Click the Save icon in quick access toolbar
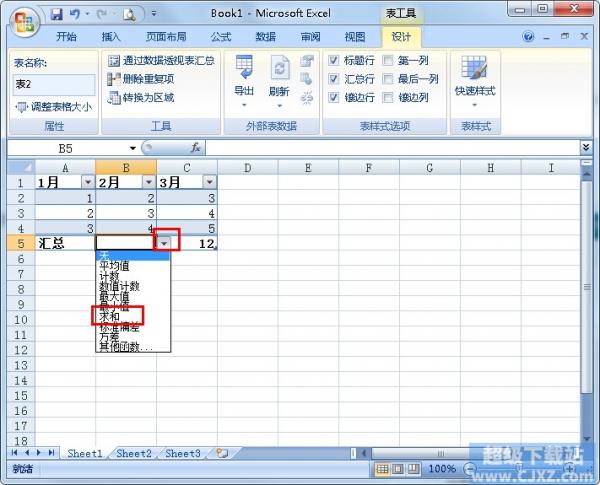Viewport: 600px width, 485px height. point(57,15)
